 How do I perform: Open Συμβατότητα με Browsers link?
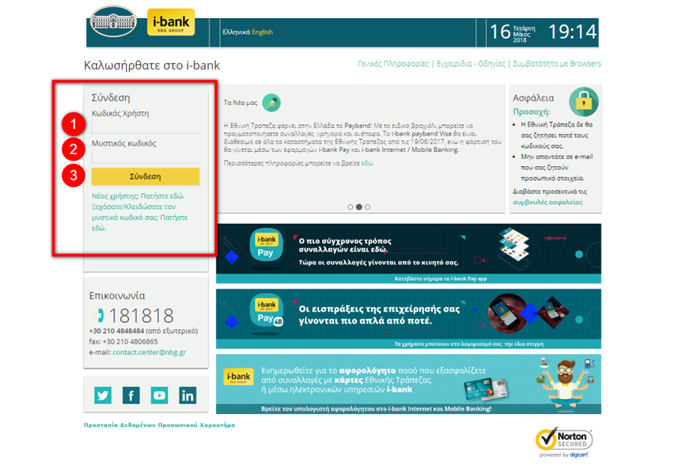(x=558, y=65)
